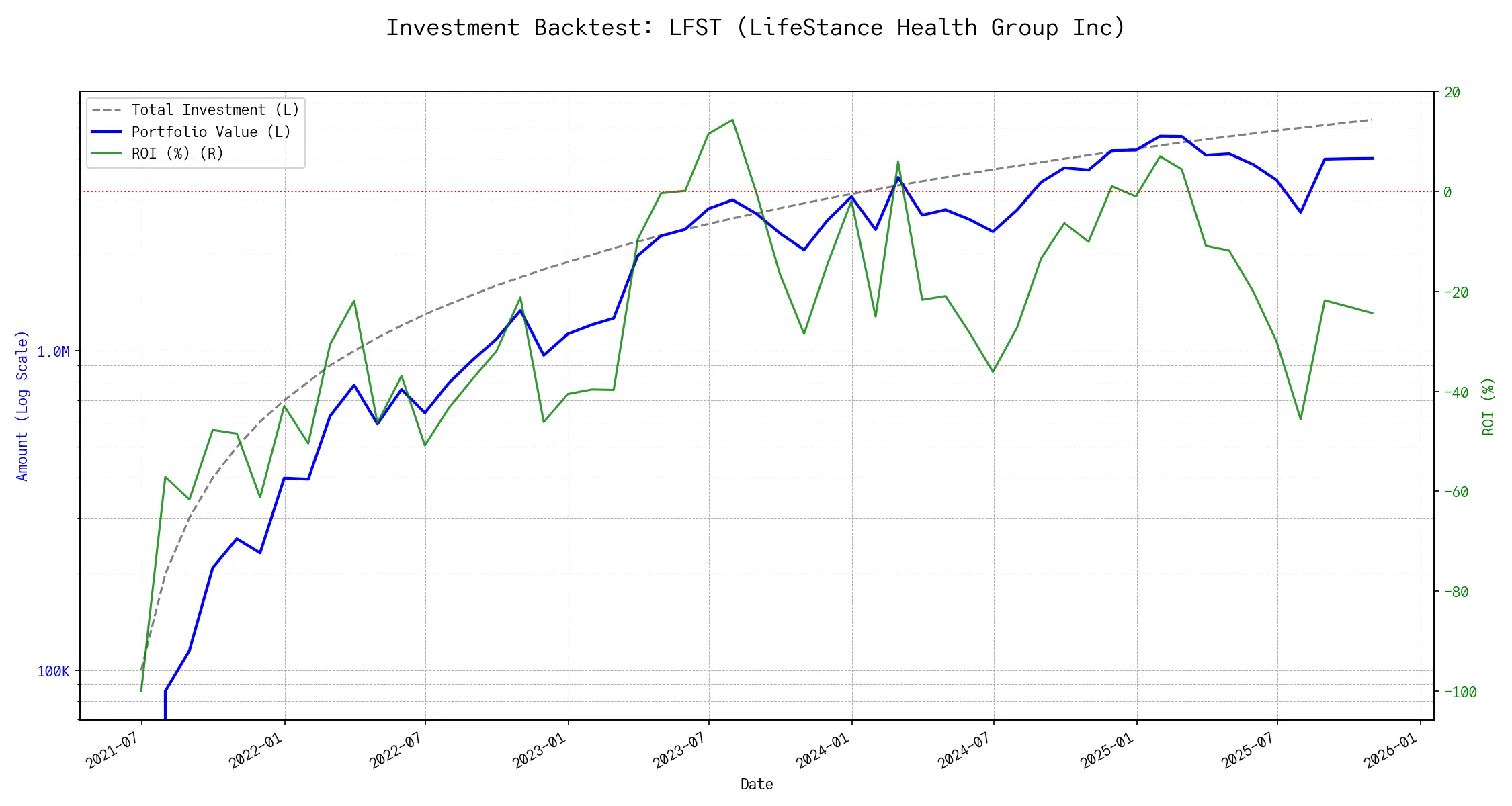
Task: Click the Date x-axis label
Action: click(x=757, y=785)
